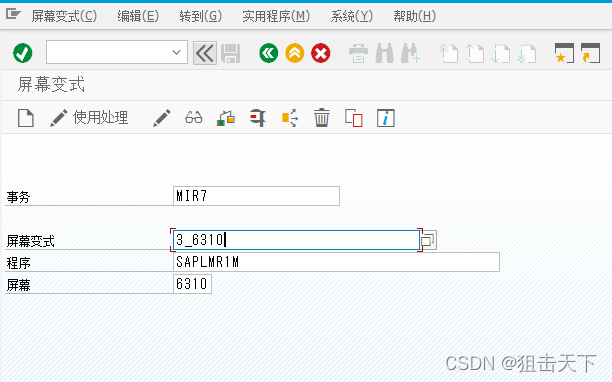
Task: Open the 实用程序(M) menu
Action: [276, 16]
